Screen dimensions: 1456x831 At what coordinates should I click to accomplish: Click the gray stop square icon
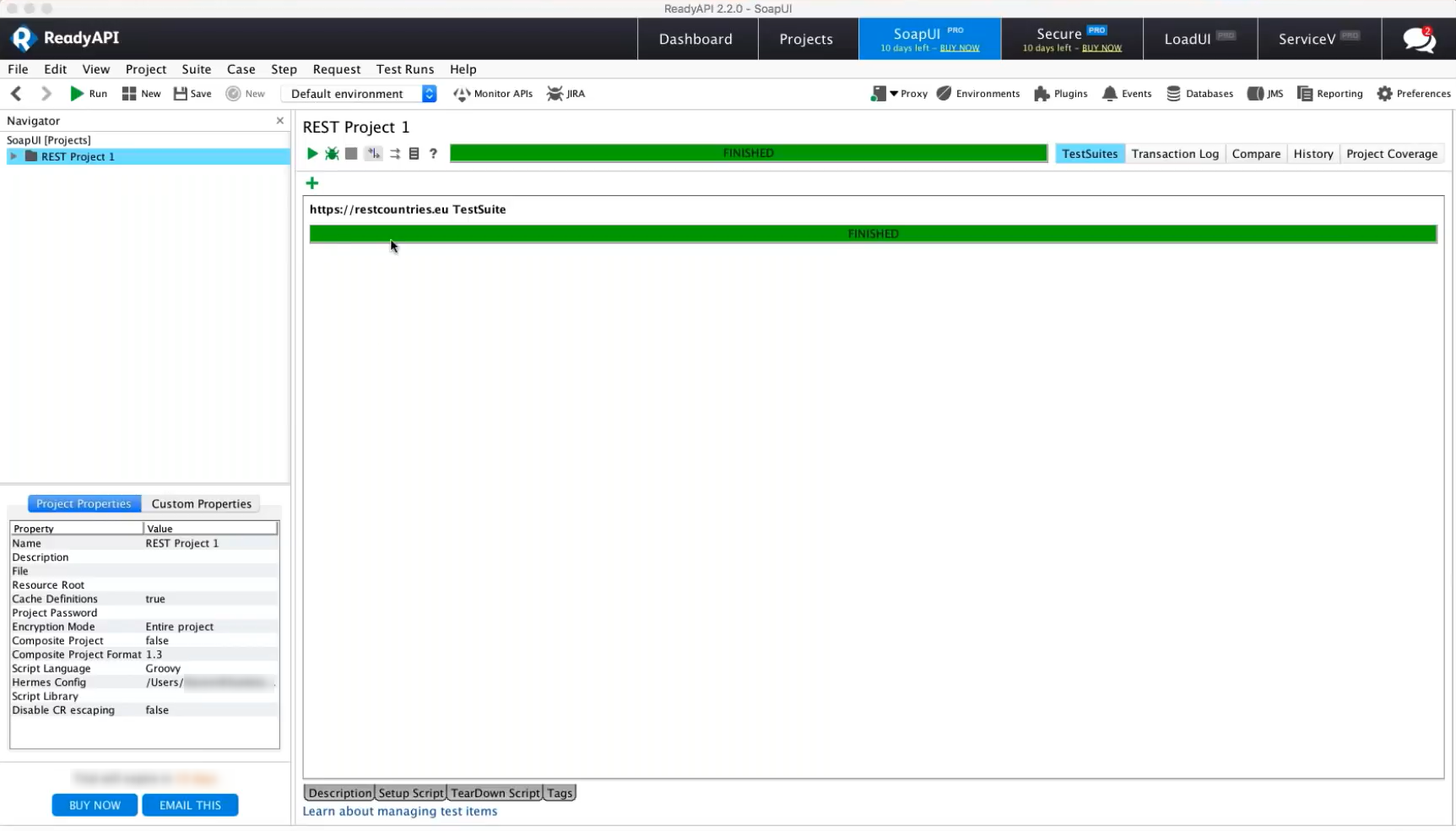351,154
